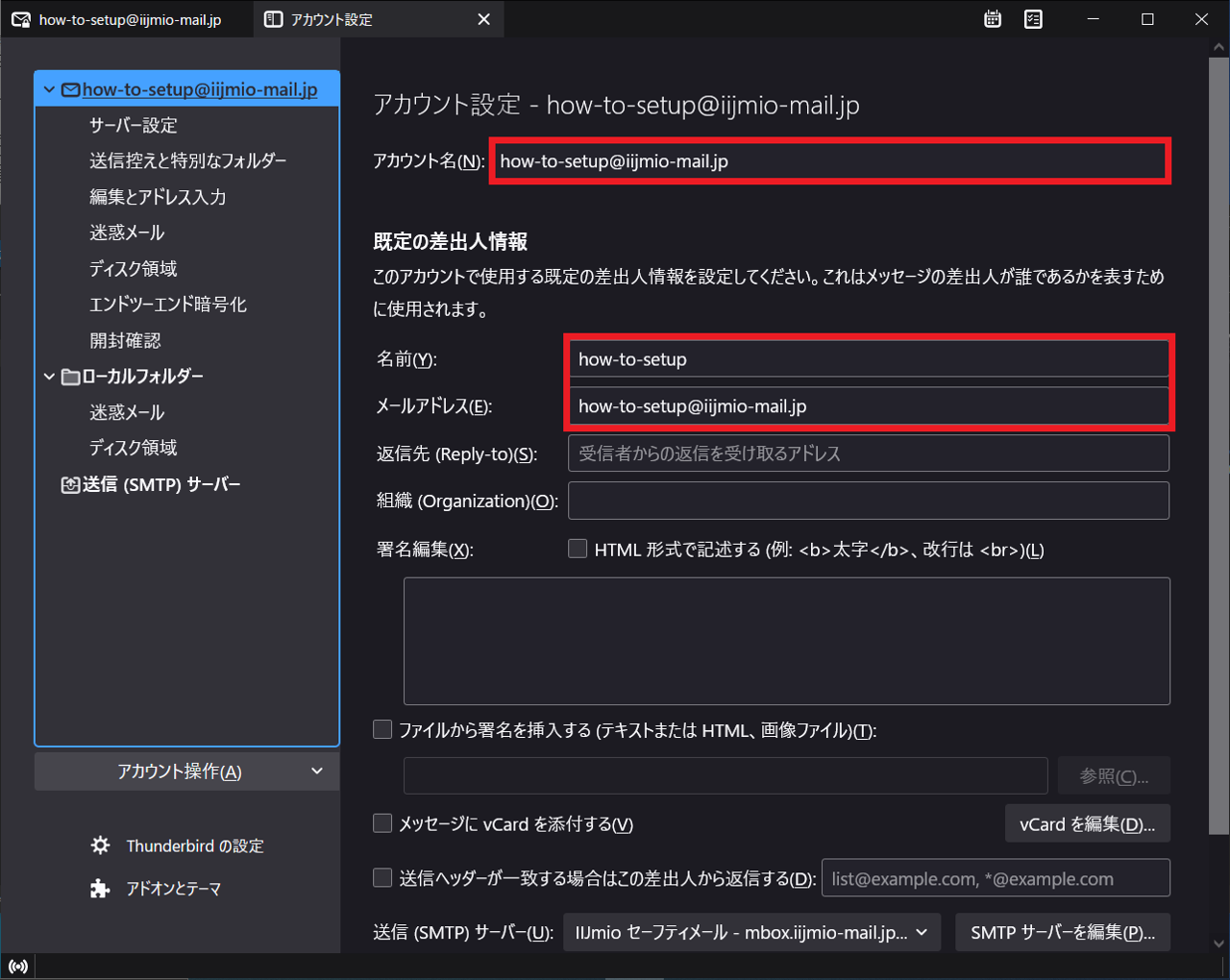Click the connection status icon in status bar
1230x980 pixels.
(17, 967)
